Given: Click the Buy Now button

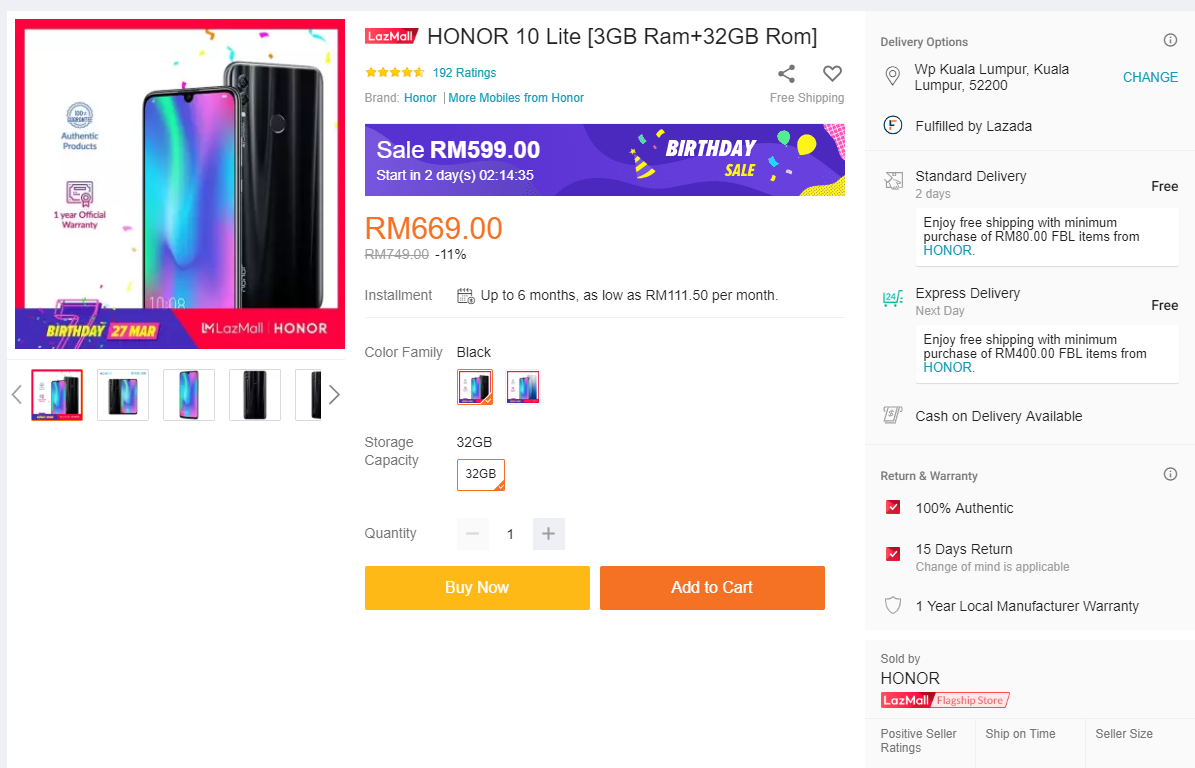Looking at the screenshot, I should tap(477, 588).
